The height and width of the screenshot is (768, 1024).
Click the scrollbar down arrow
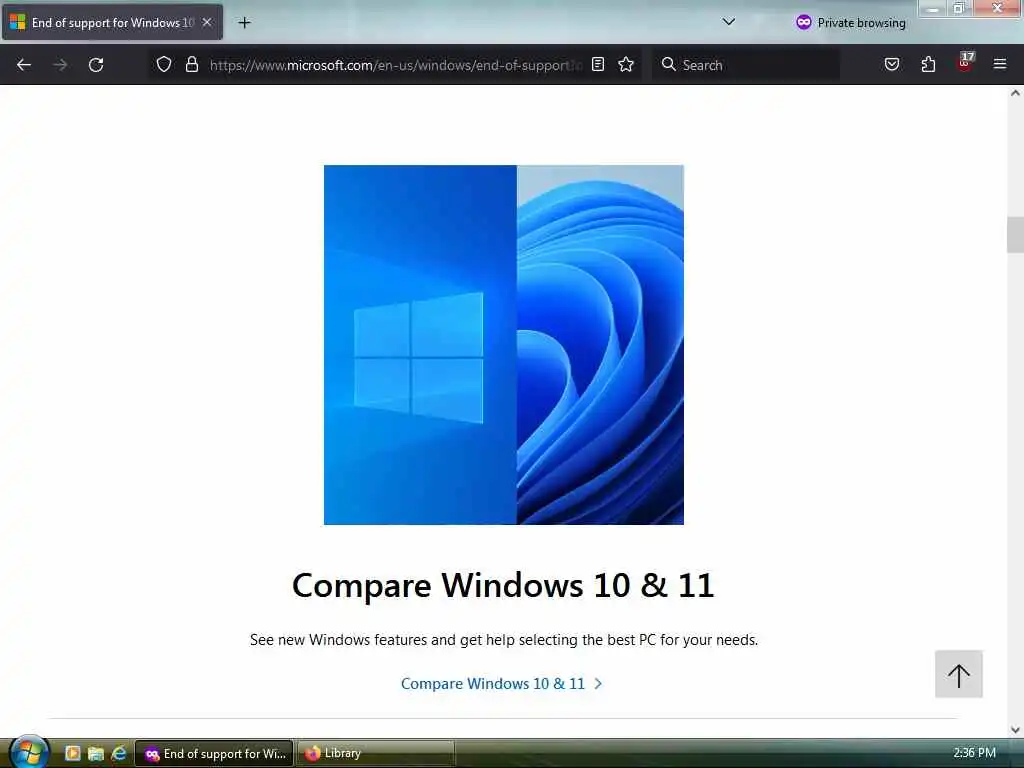point(1015,729)
